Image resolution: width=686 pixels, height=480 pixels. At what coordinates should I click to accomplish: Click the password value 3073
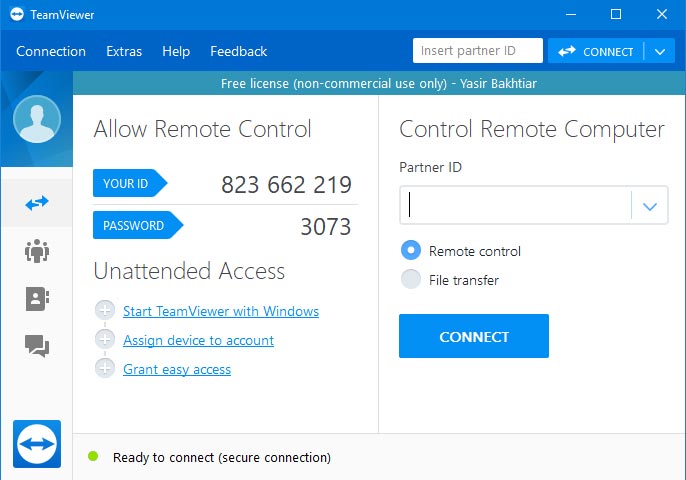(326, 226)
